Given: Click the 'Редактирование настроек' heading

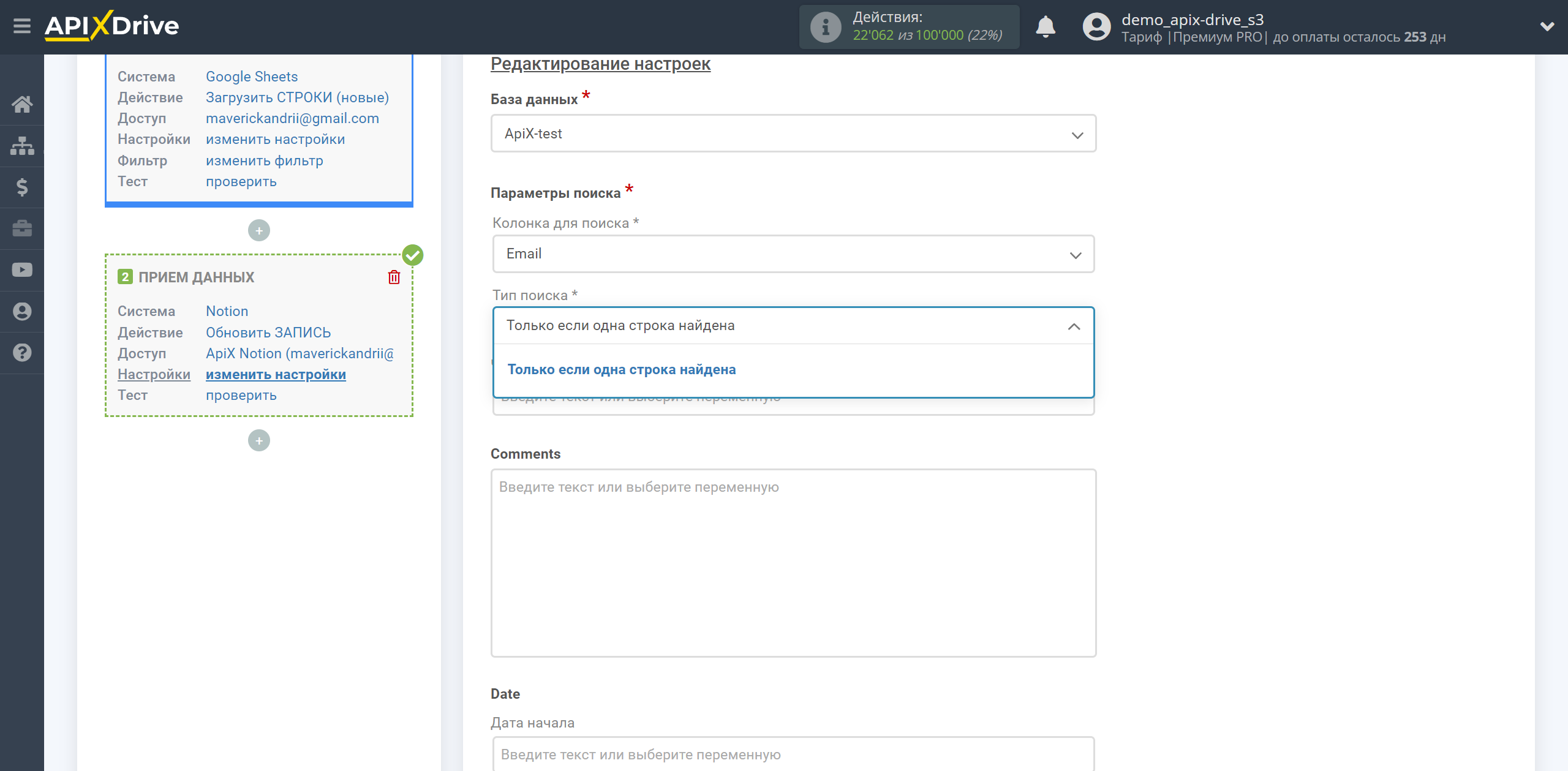Looking at the screenshot, I should tap(600, 64).
